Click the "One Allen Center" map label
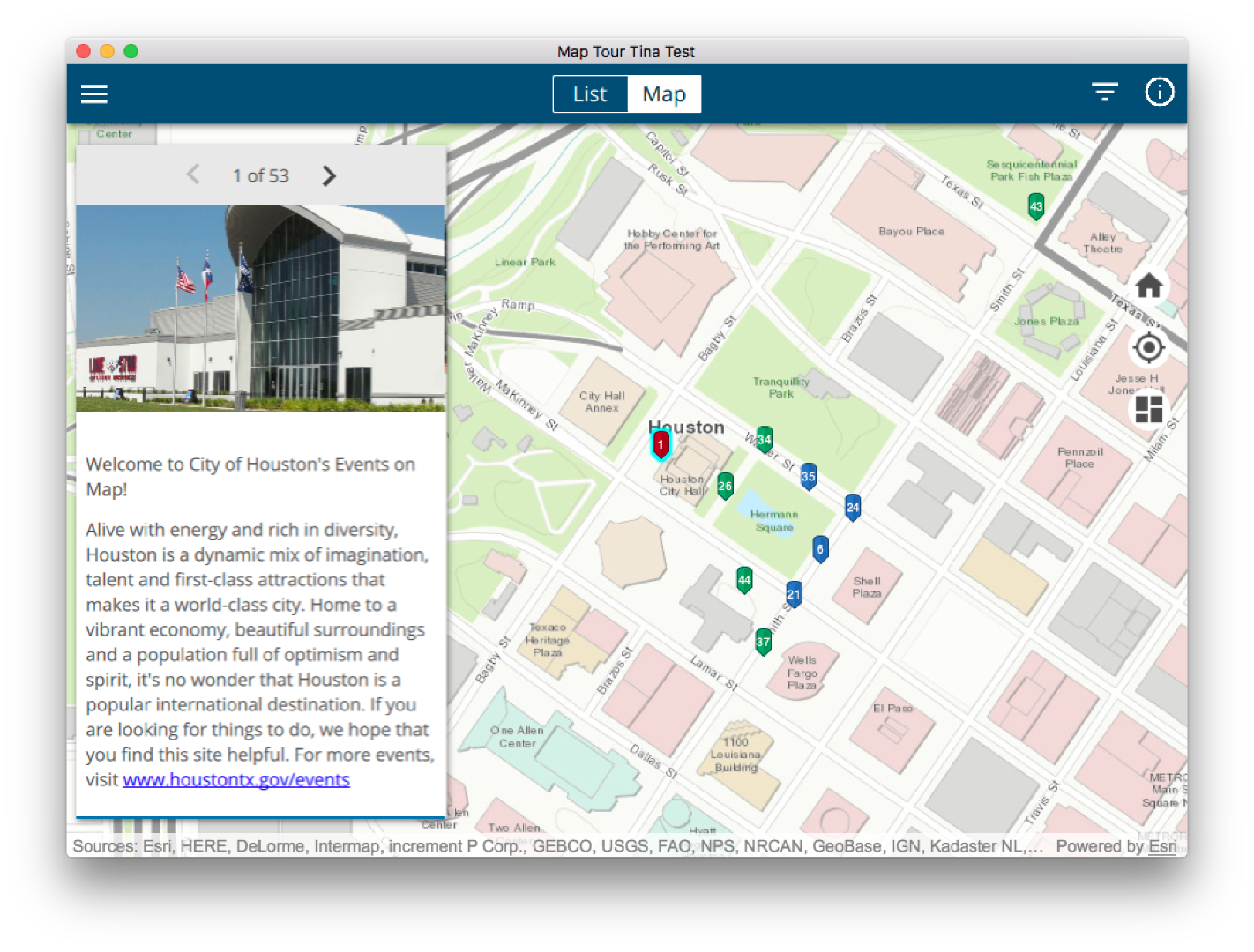Screen dimensions: 1254x952 [518, 737]
